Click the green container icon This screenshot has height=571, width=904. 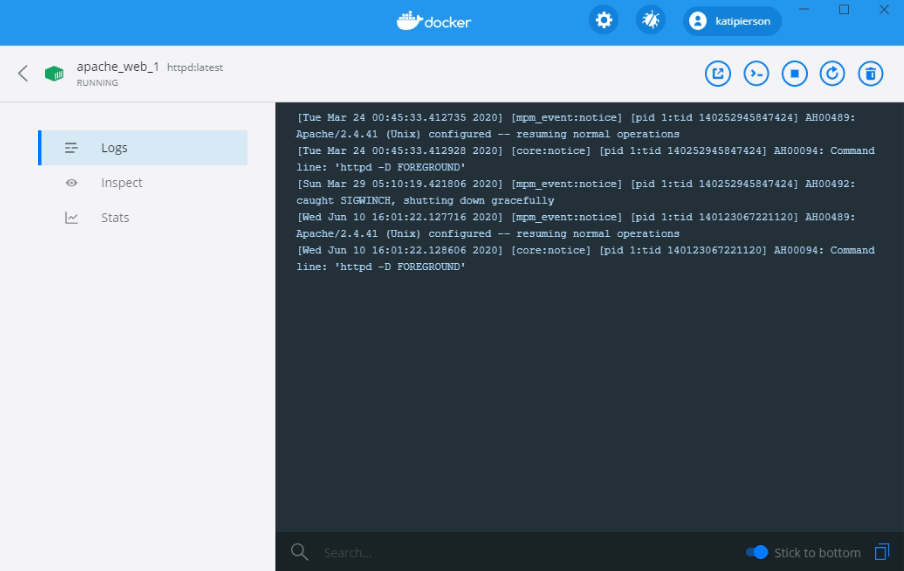point(54,74)
